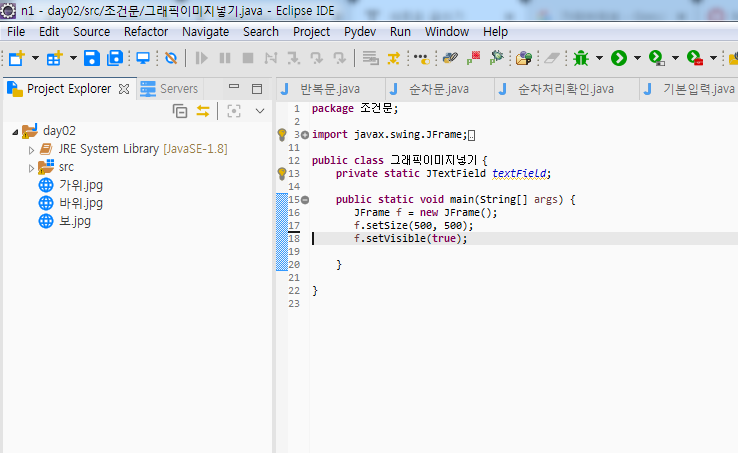Open the Run configurations dropdown arrow
This screenshot has height=453, width=738.
click(x=637, y=58)
